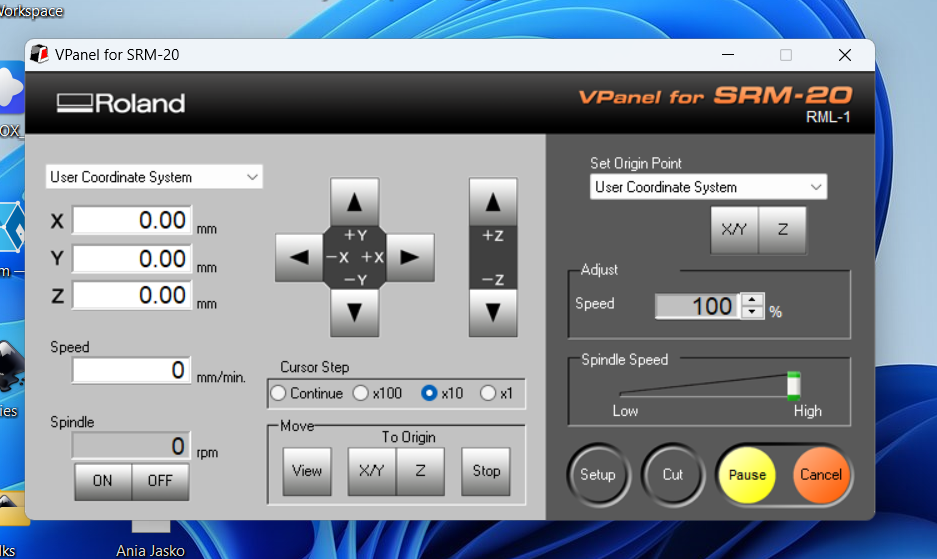Image resolution: width=937 pixels, height=559 pixels.
Task: Open the Setup dialog
Action: point(598,475)
